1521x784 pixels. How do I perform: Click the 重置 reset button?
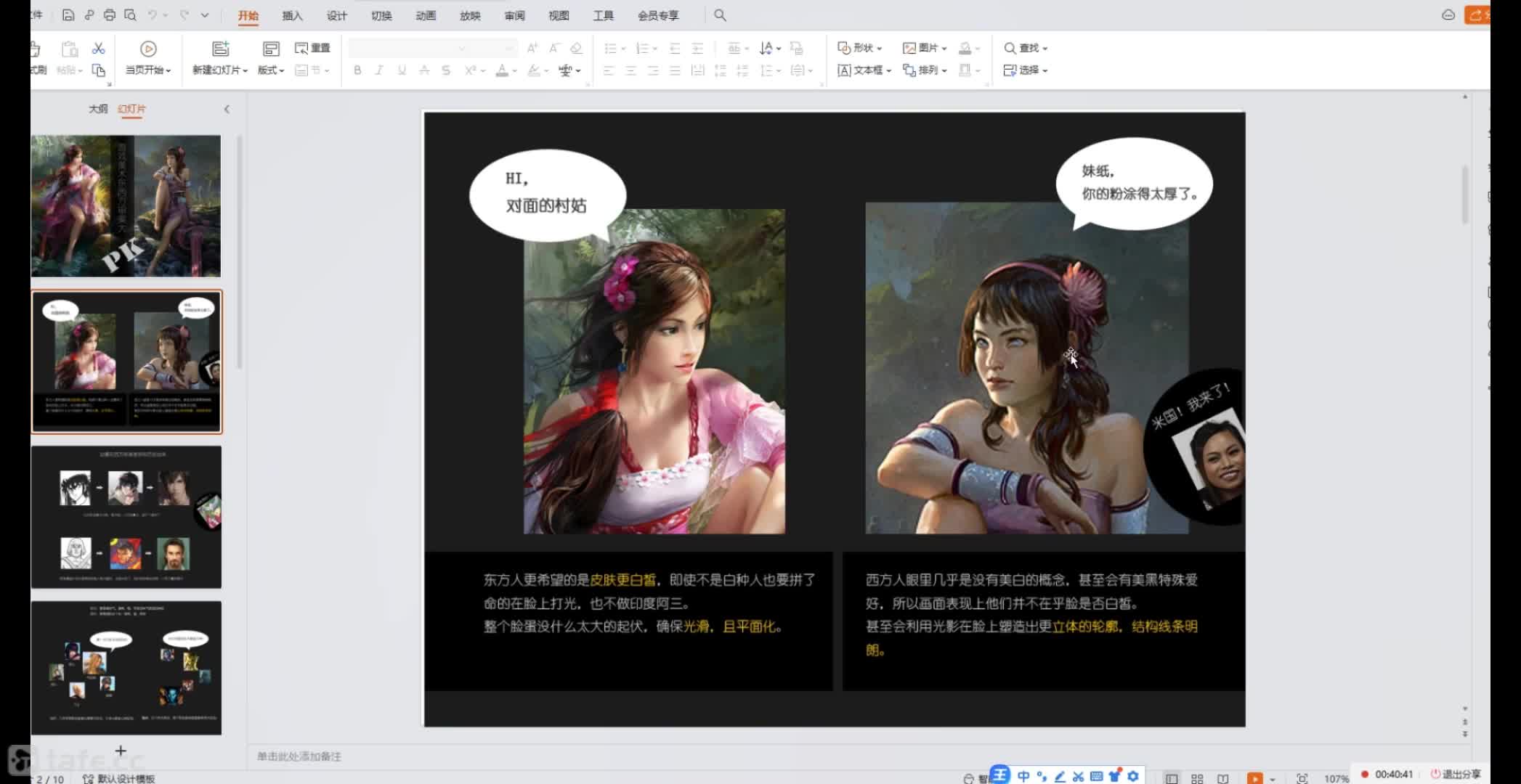pyautogui.click(x=312, y=48)
